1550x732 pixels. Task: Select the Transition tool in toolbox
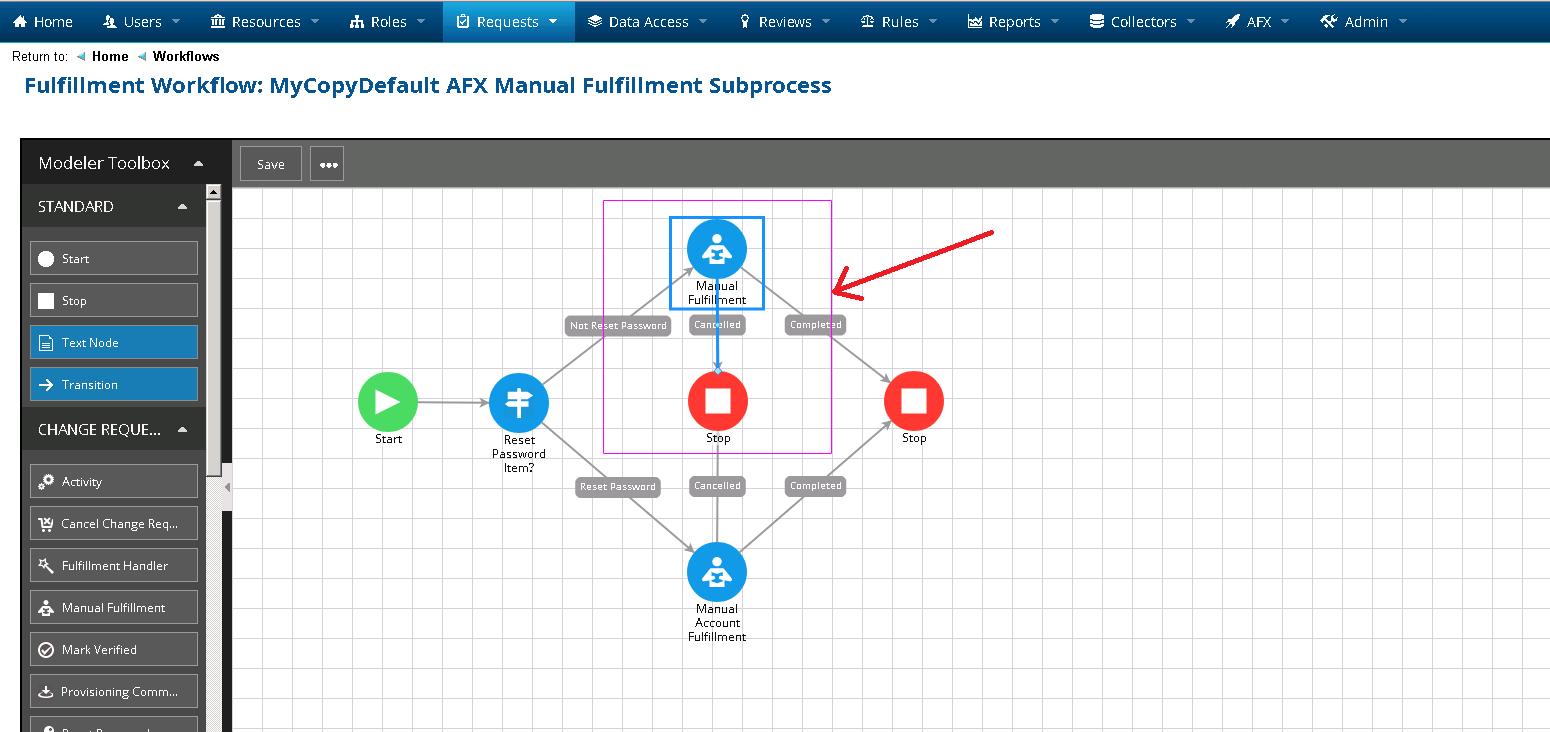[x=114, y=385]
